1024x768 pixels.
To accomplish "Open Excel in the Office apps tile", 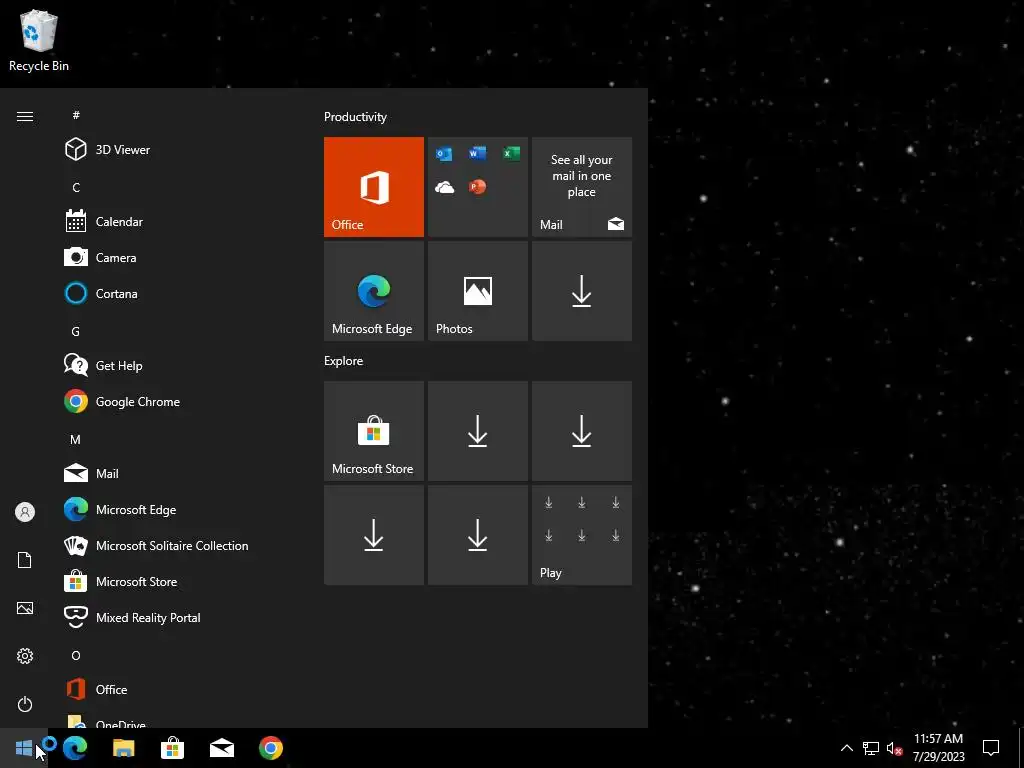I will click(511, 153).
